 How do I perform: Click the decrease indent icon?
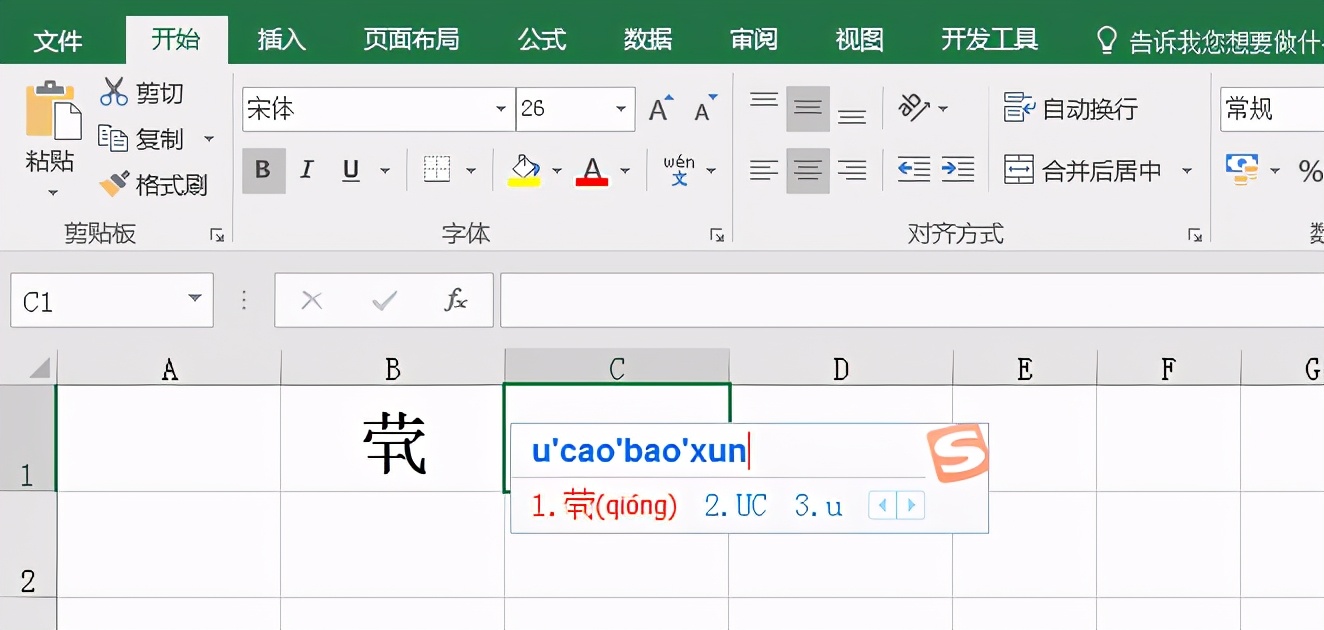click(914, 170)
